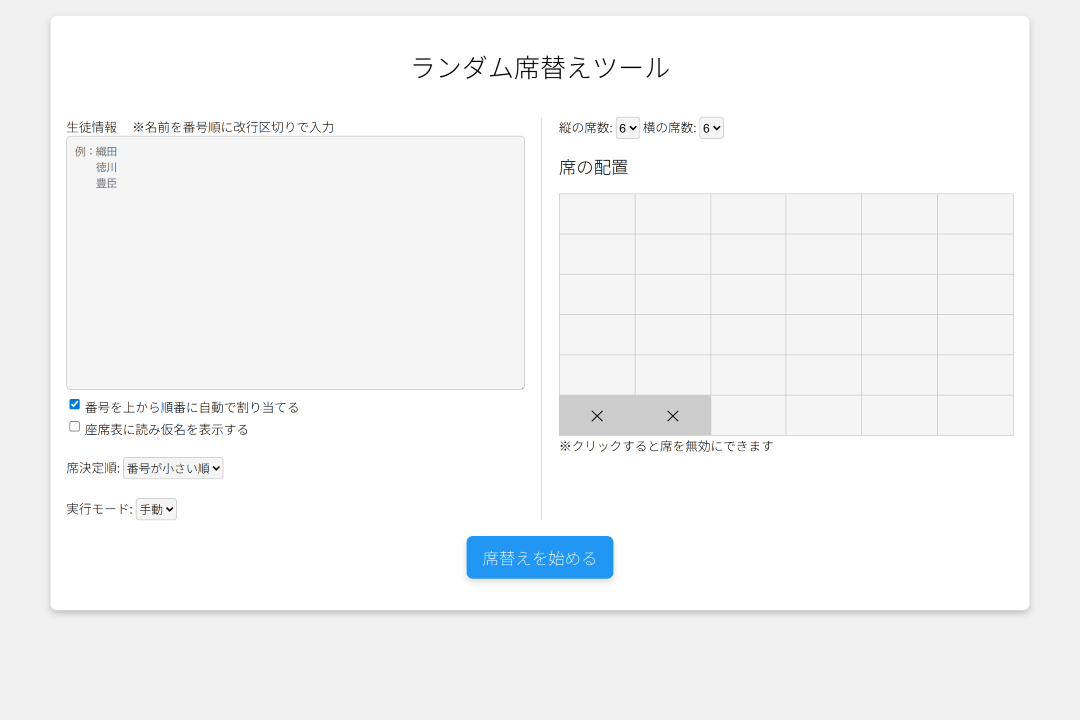Disable the seat right of the × seats
This screenshot has width=1080, height=720.
point(749,414)
